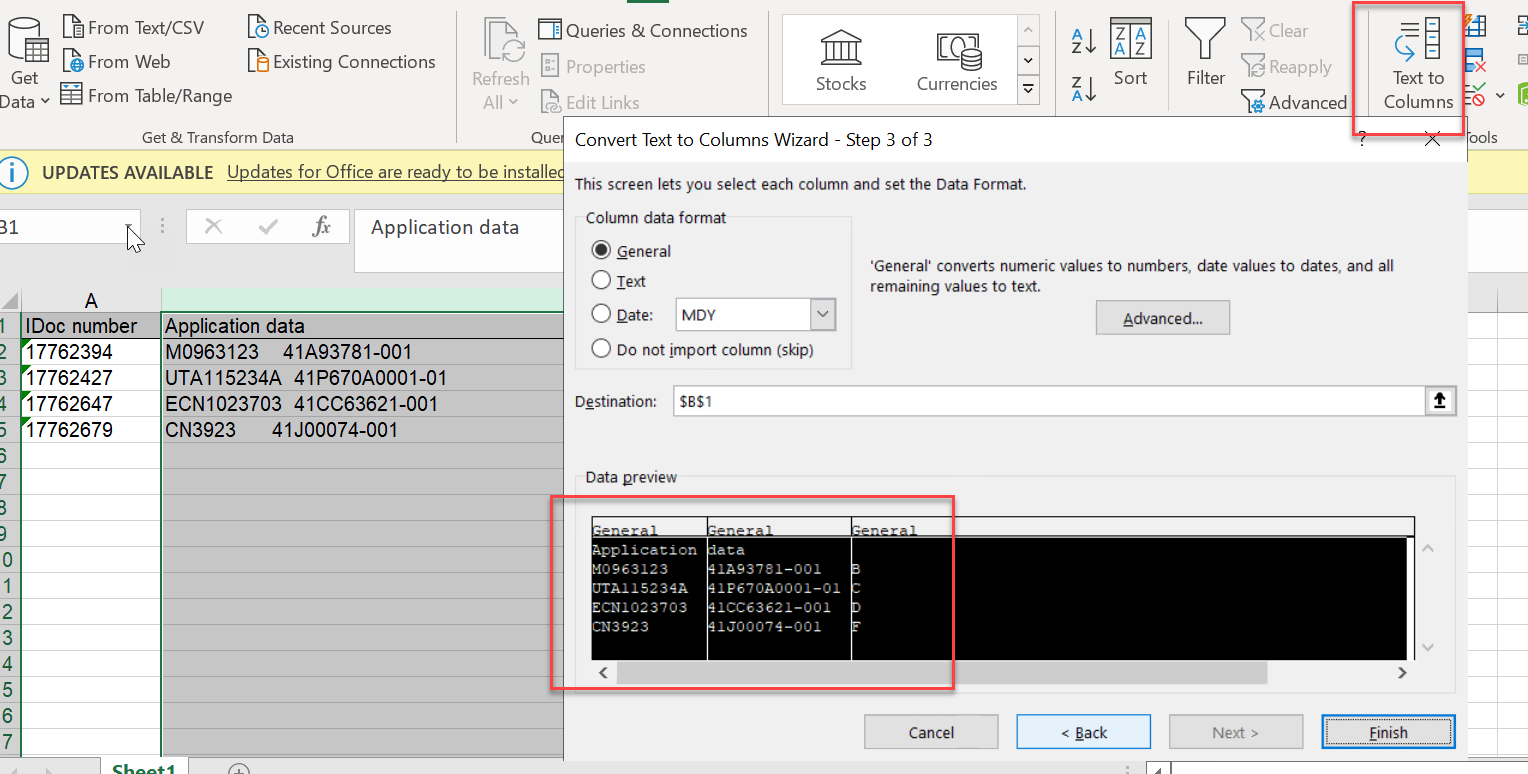Toggle the Filter button
Viewport: 1528px width, 774px height.
point(1206,53)
